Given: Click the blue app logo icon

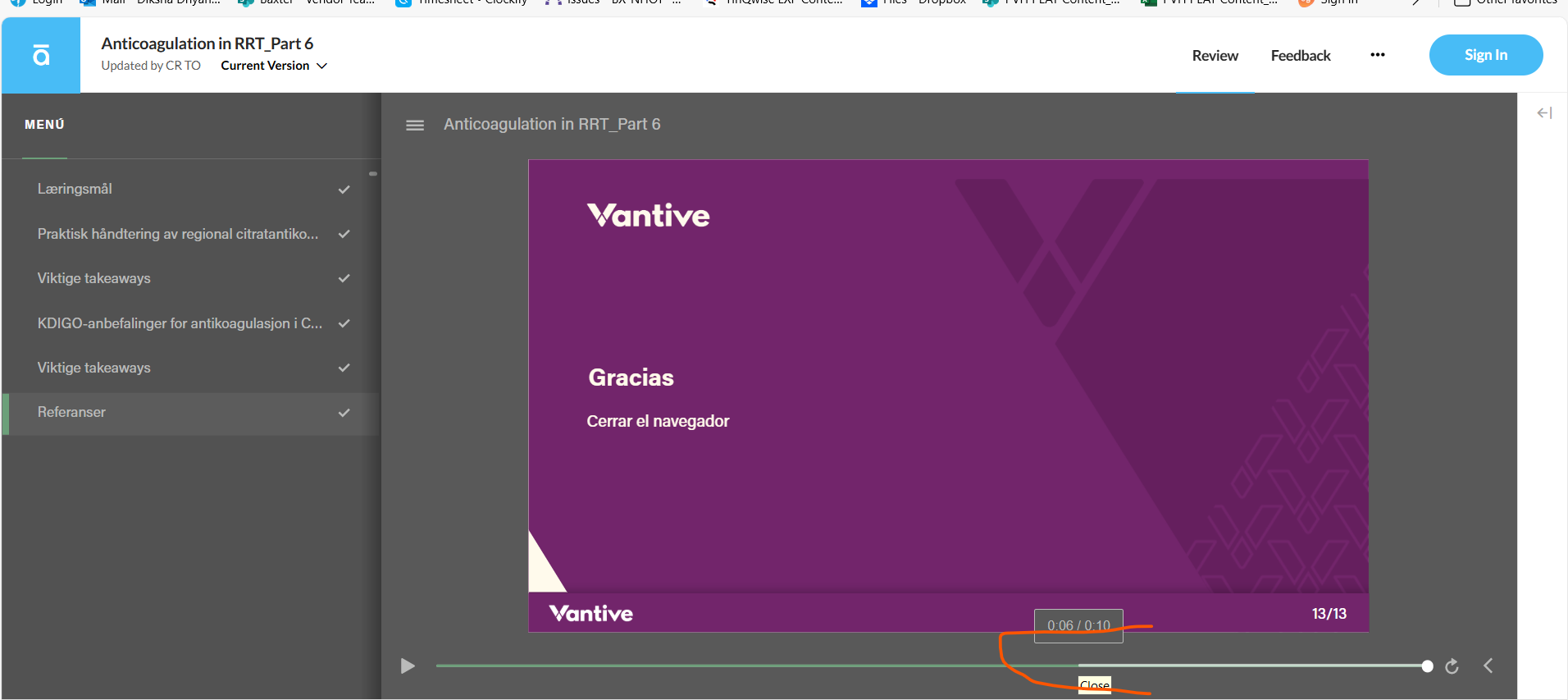Looking at the screenshot, I should pos(41,55).
